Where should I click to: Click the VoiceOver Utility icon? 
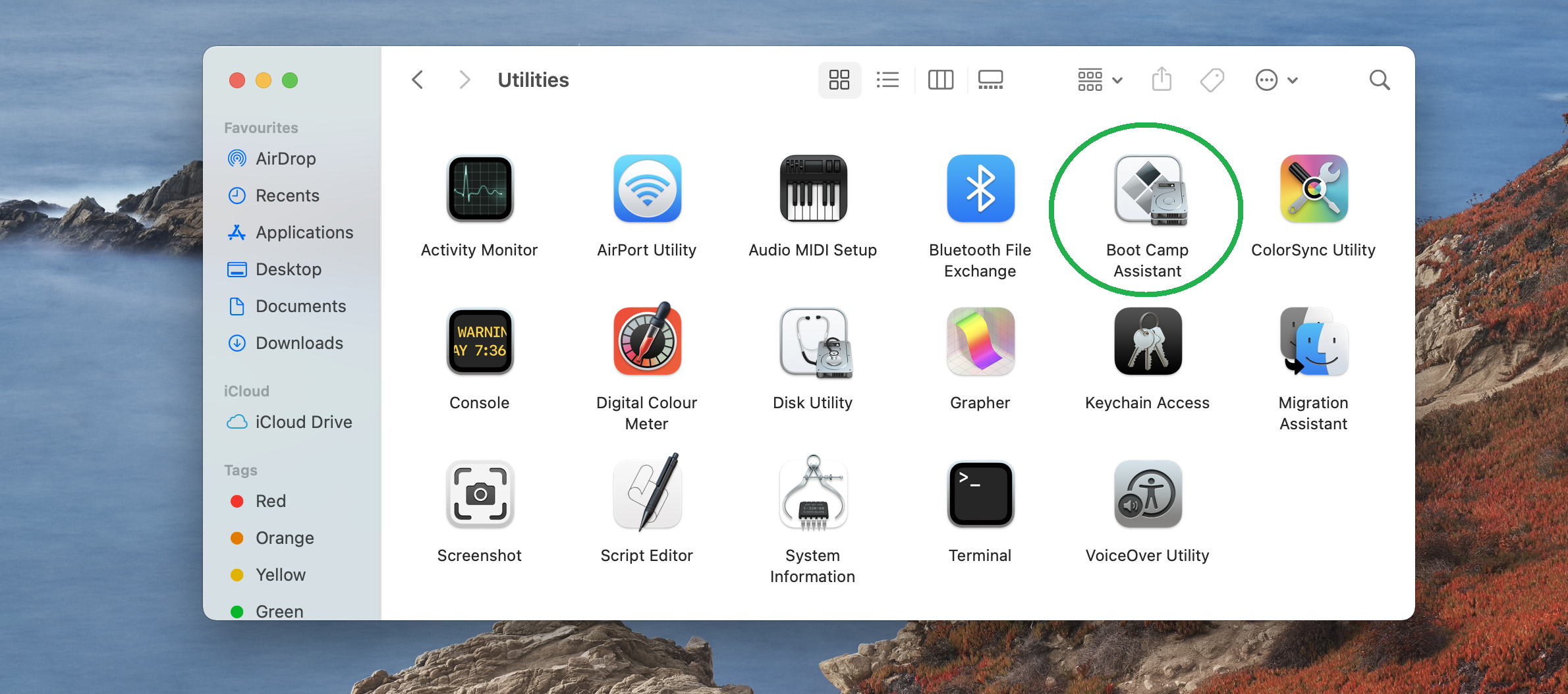pyautogui.click(x=1148, y=494)
